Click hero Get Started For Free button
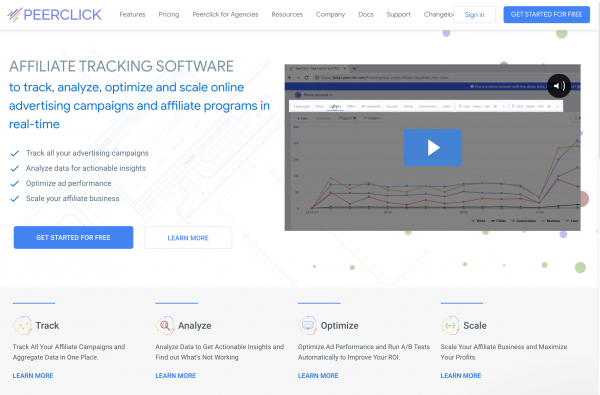 [73, 238]
